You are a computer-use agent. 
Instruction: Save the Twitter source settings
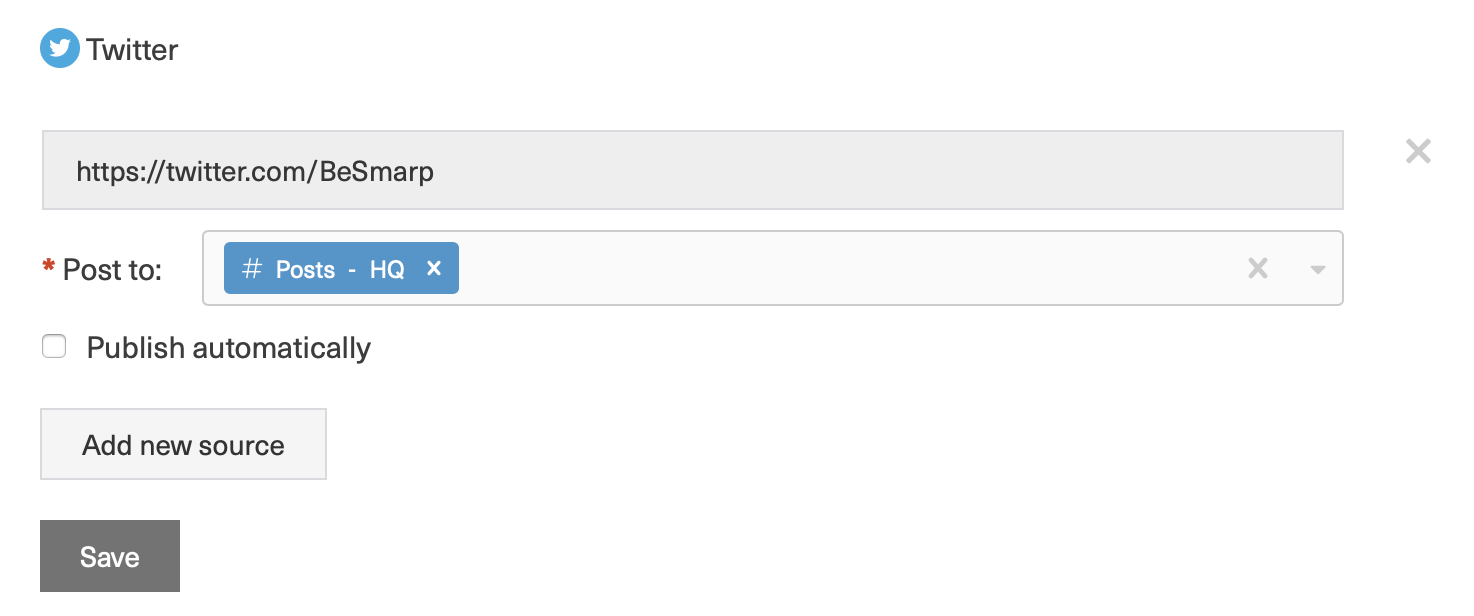coord(110,556)
